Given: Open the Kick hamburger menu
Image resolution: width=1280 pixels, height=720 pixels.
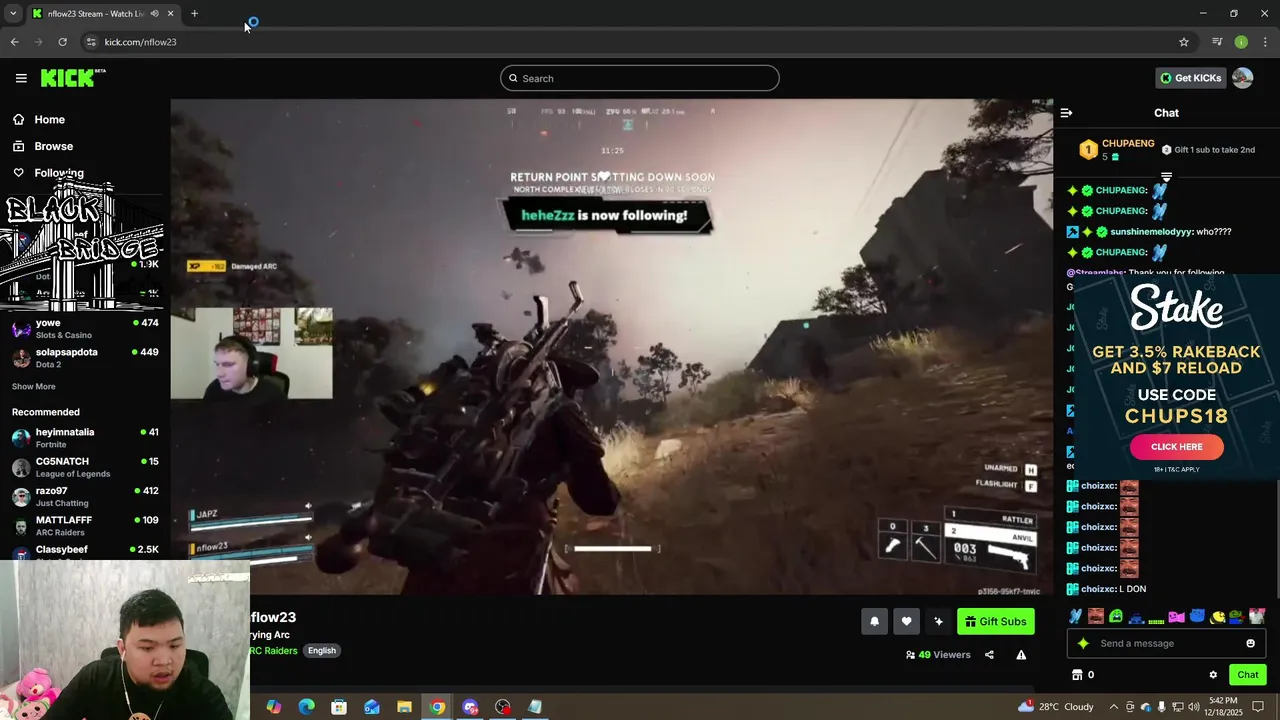Looking at the screenshot, I should coord(21,78).
